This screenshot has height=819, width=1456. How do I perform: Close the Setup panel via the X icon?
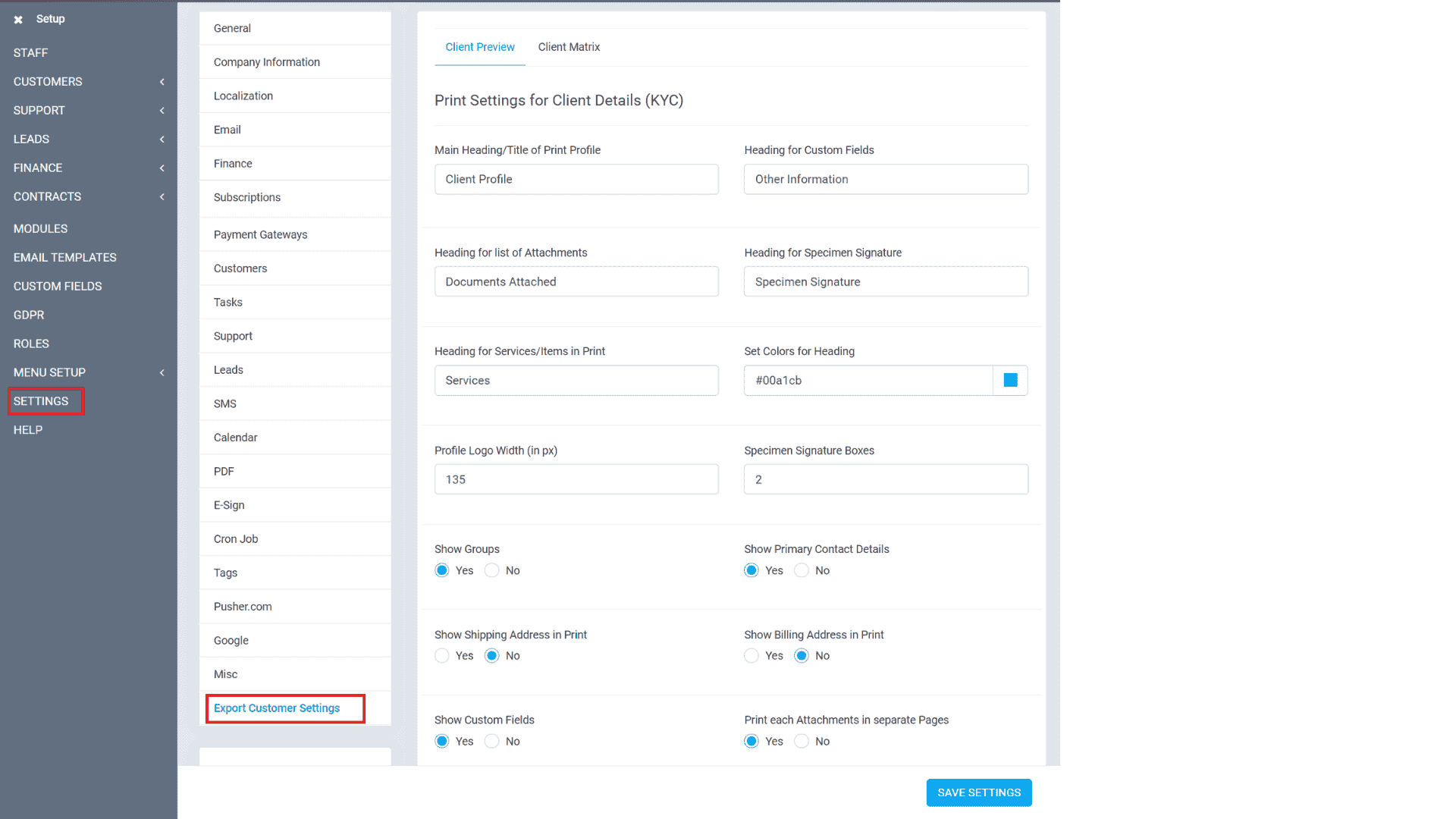18,19
